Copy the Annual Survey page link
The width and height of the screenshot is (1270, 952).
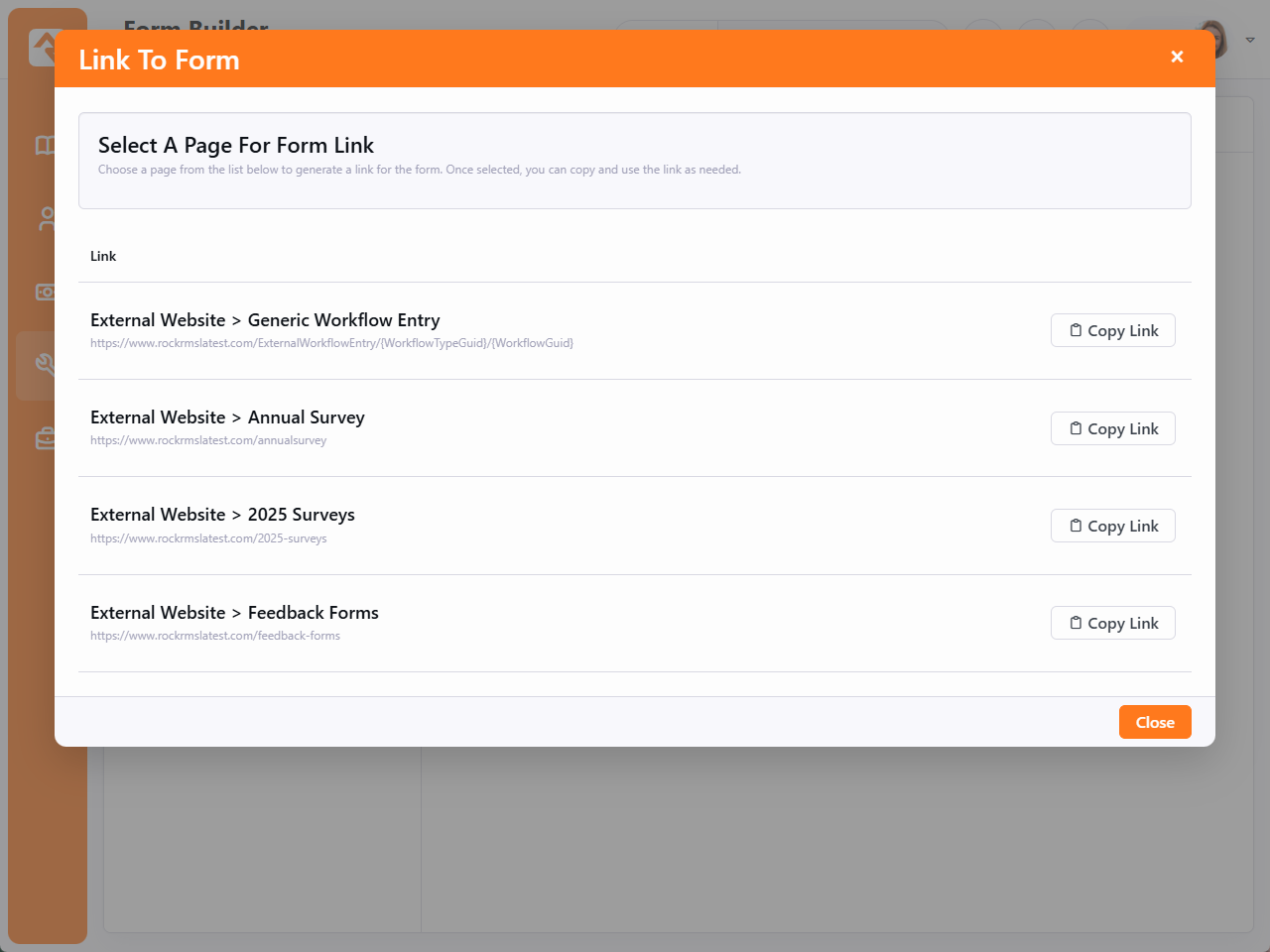point(1112,428)
